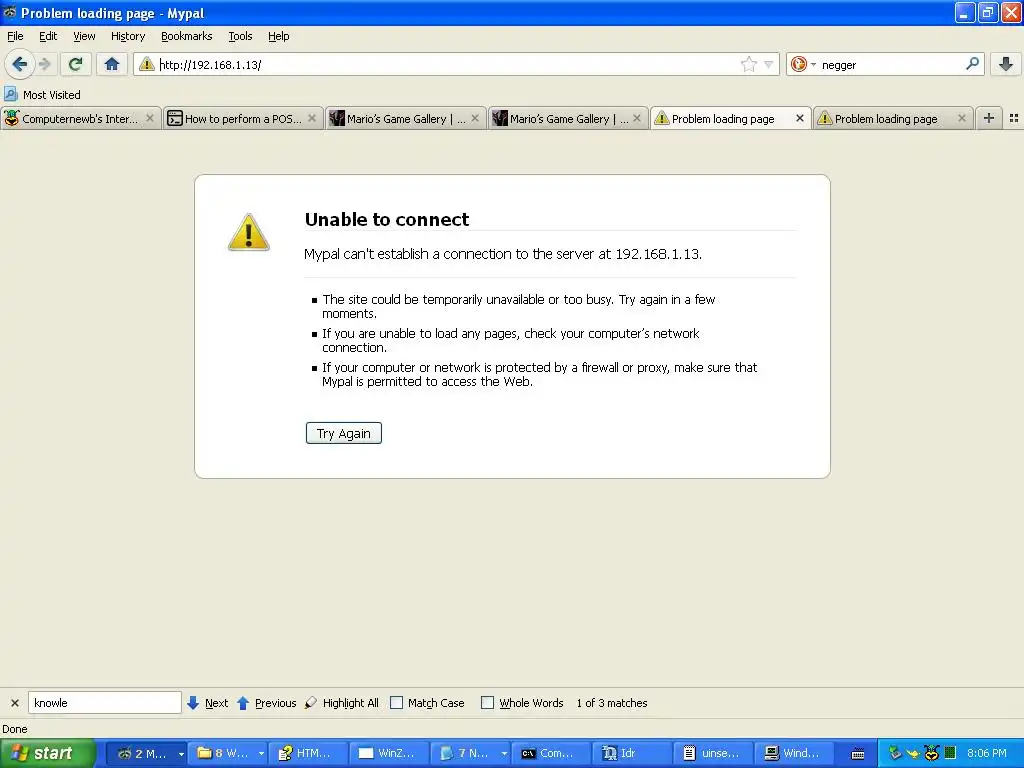1024x768 pixels.
Task: Bookmark this page with the star
Action: pos(748,64)
